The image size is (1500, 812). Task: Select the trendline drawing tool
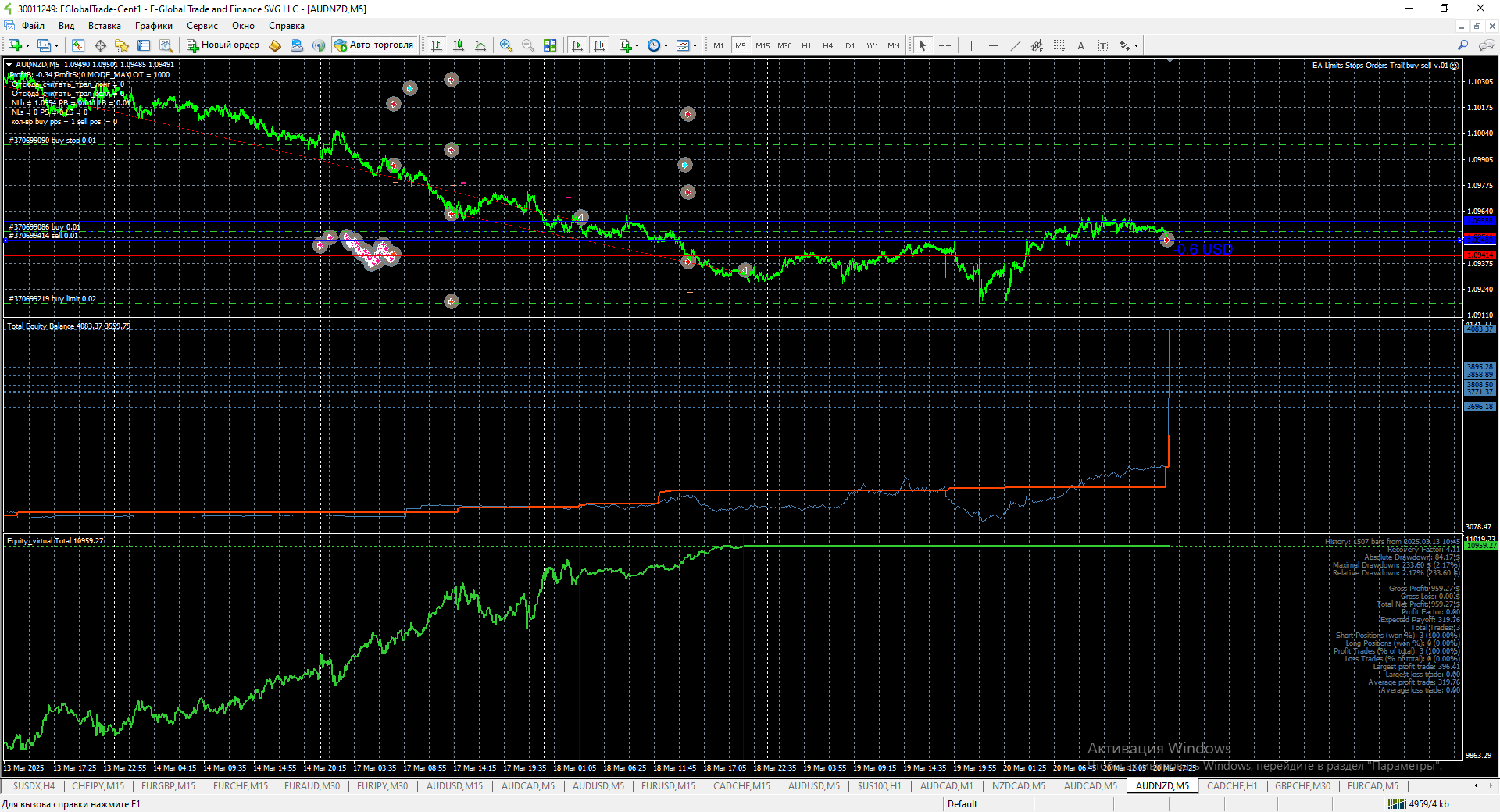pyautogui.click(x=1015, y=45)
